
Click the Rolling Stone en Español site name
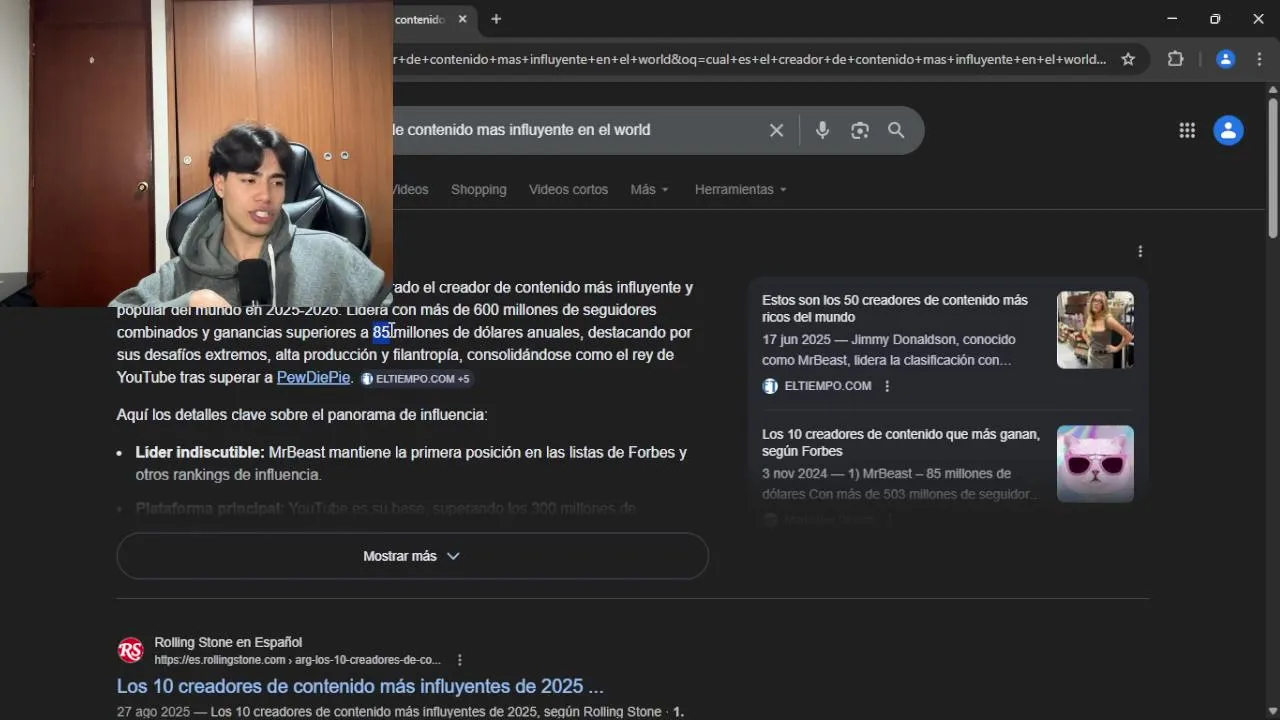(x=228, y=642)
